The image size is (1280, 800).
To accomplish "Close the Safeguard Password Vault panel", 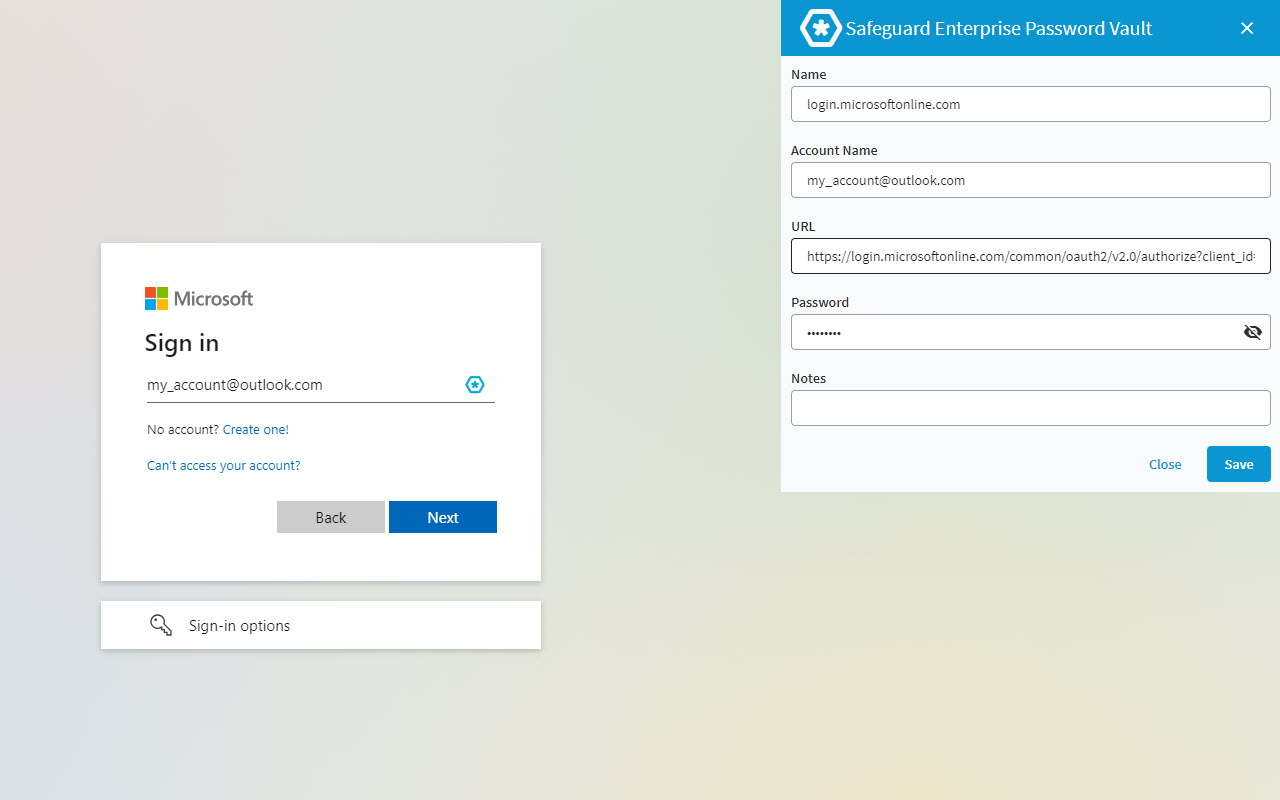I will pyautogui.click(x=1247, y=28).
